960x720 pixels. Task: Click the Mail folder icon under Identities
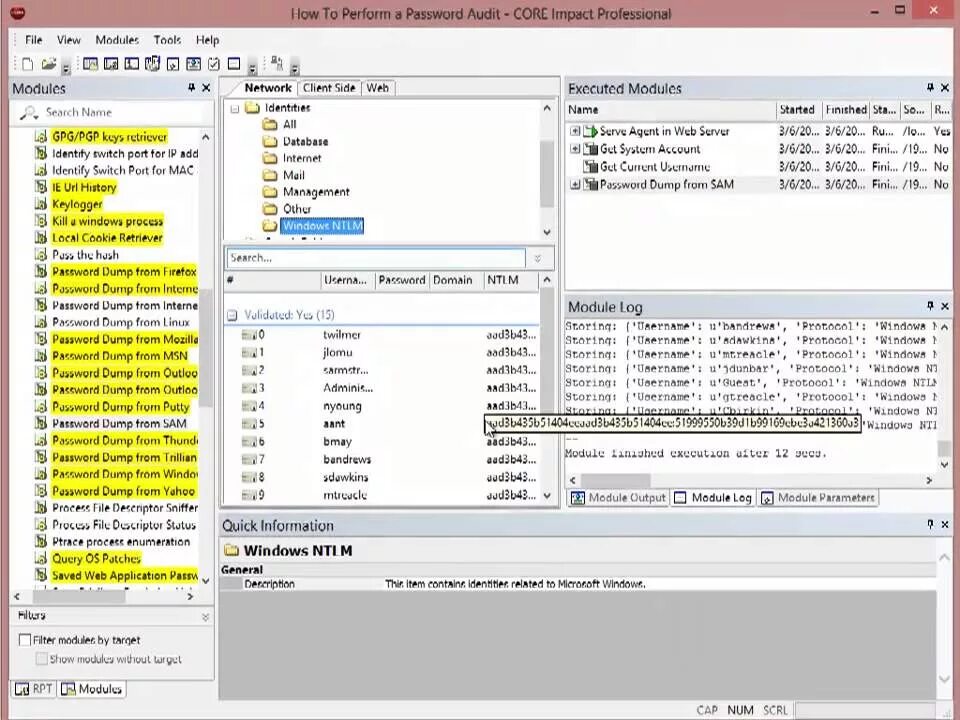pyautogui.click(x=269, y=175)
